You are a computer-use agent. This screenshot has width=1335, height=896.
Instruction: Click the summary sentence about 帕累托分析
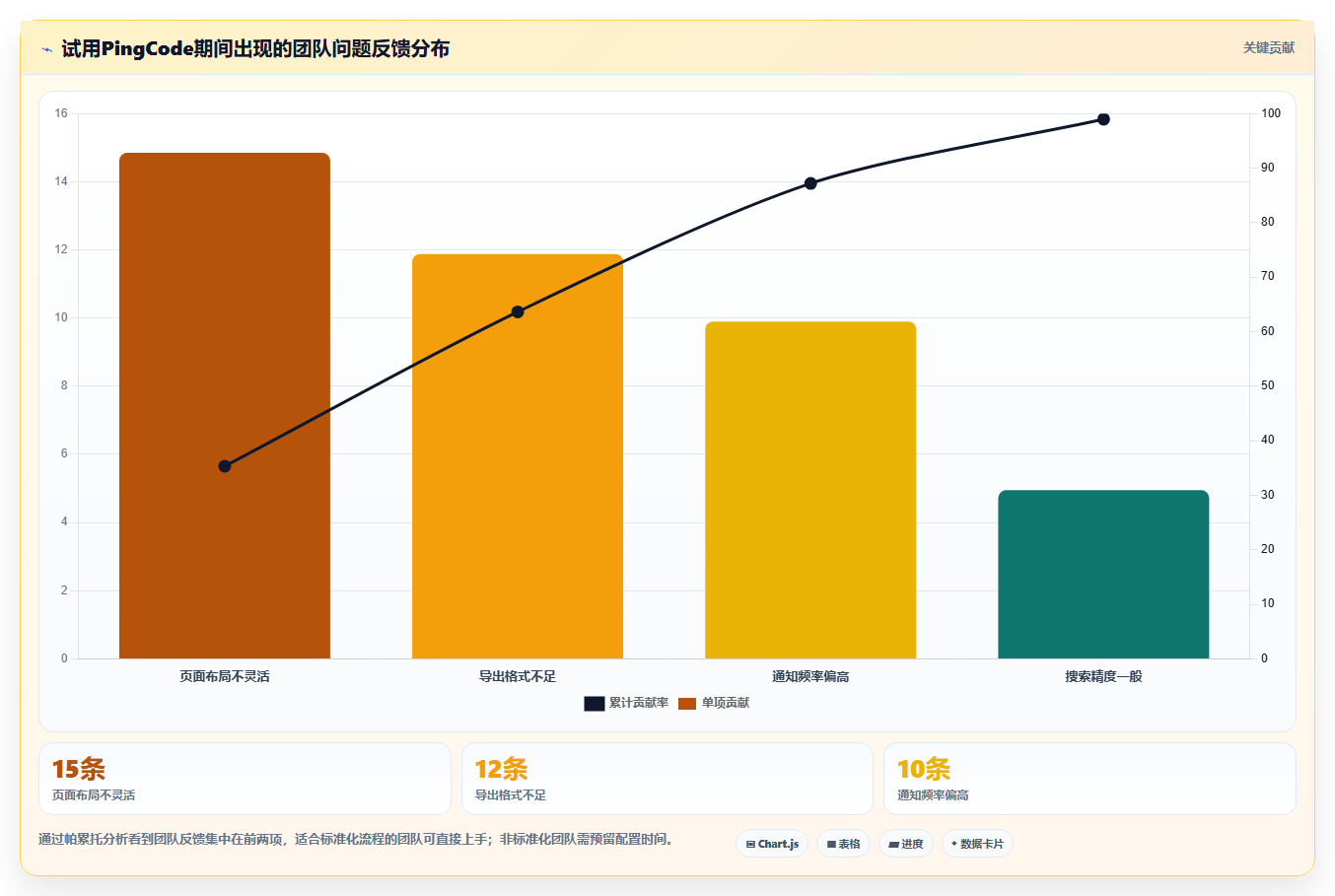point(356,840)
